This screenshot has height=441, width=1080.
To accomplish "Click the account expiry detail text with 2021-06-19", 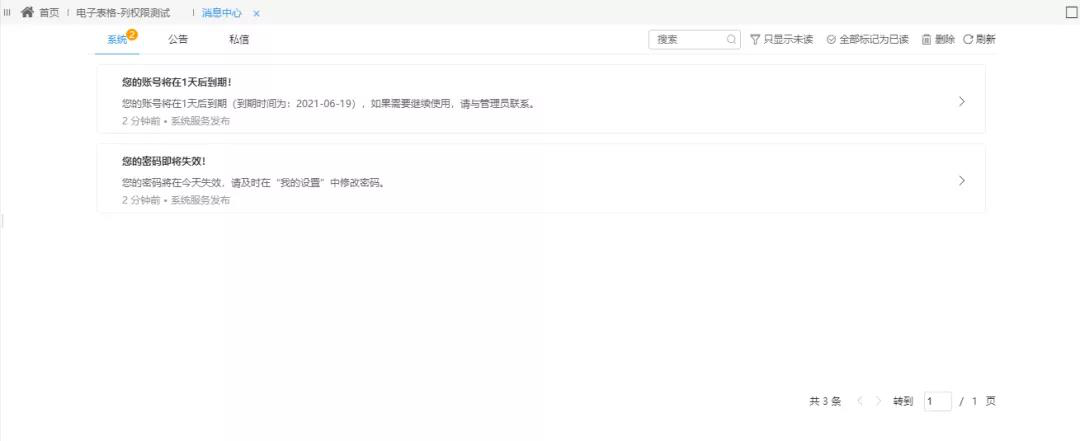I will pyautogui.click(x=329, y=104).
